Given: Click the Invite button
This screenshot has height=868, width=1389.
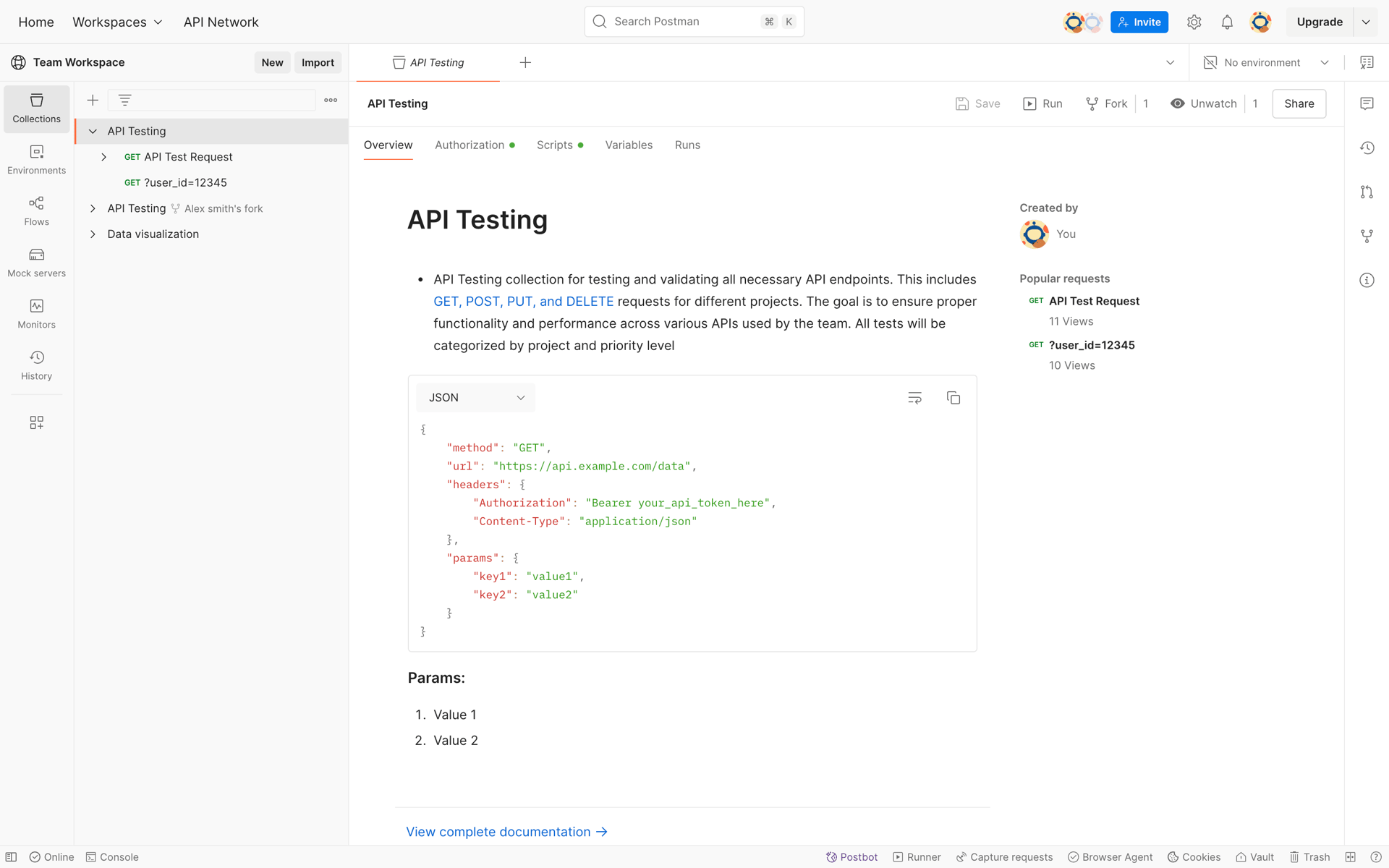Looking at the screenshot, I should (x=1139, y=22).
